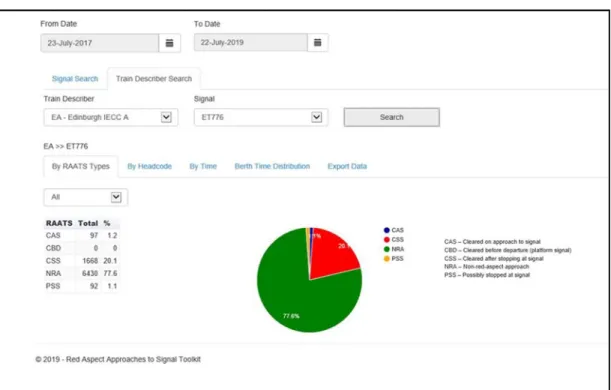Click the blue CAS legend swatch
Viewport: 611px width, 390px height.
(387, 230)
